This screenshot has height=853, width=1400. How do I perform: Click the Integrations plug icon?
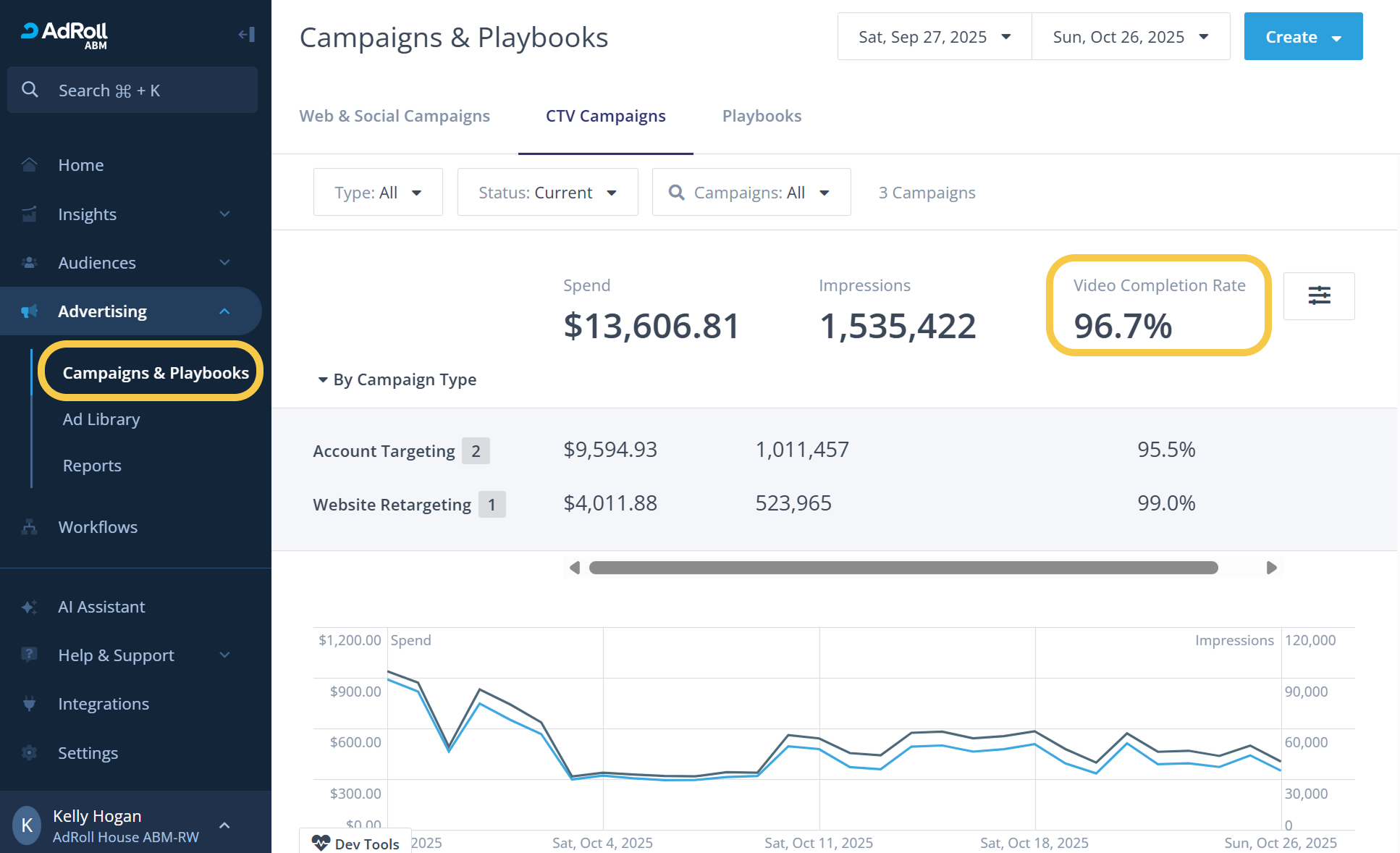coord(29,704)
